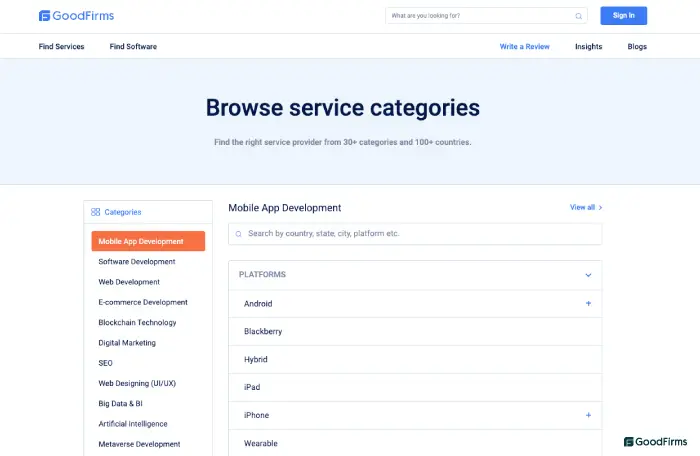700x456 pixels.
Task: Collapse the PLATFORMS section chevron
Action: 588,275
